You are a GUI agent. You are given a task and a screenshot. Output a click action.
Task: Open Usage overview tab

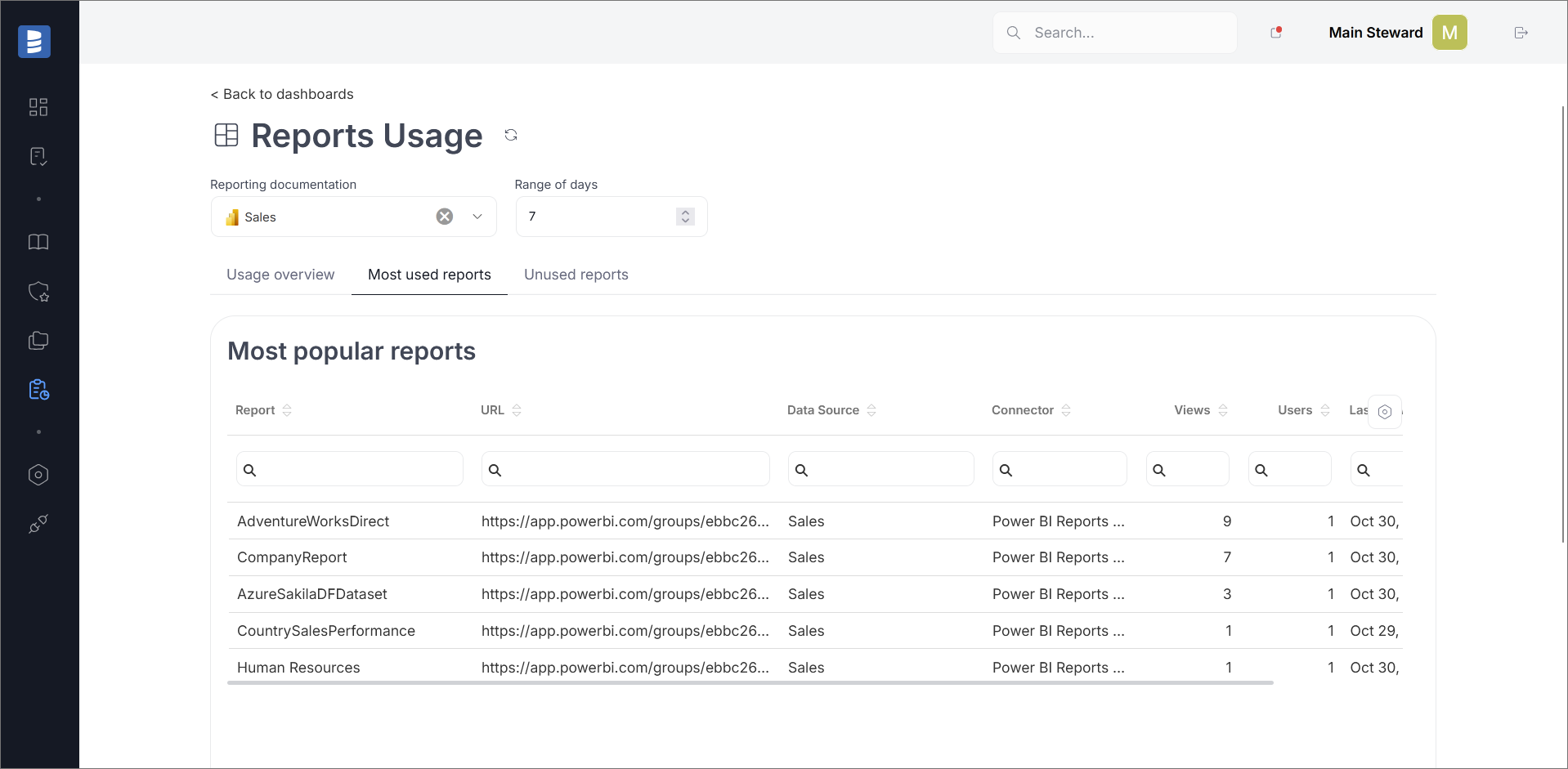click(280, 275)
